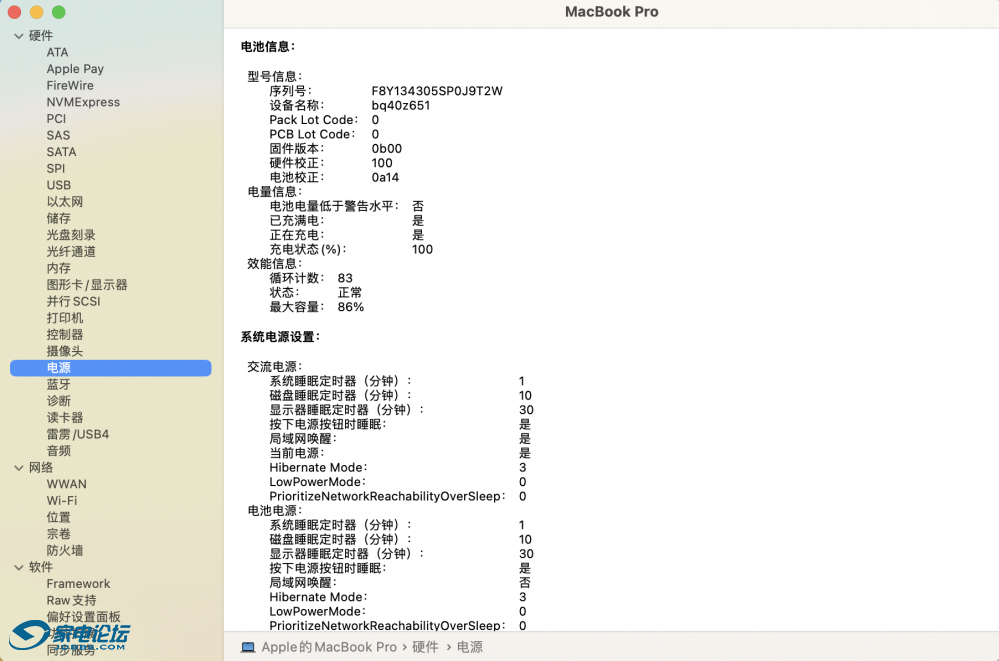The height and width of the screenshot is (661, 999).
Task: Click the 循环计数 value 83
Action: coord(345,278)
